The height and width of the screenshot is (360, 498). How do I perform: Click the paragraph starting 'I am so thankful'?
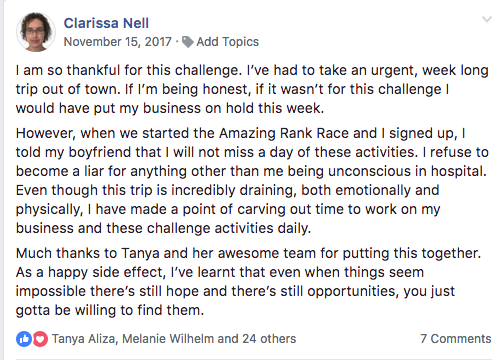[252, 89]
